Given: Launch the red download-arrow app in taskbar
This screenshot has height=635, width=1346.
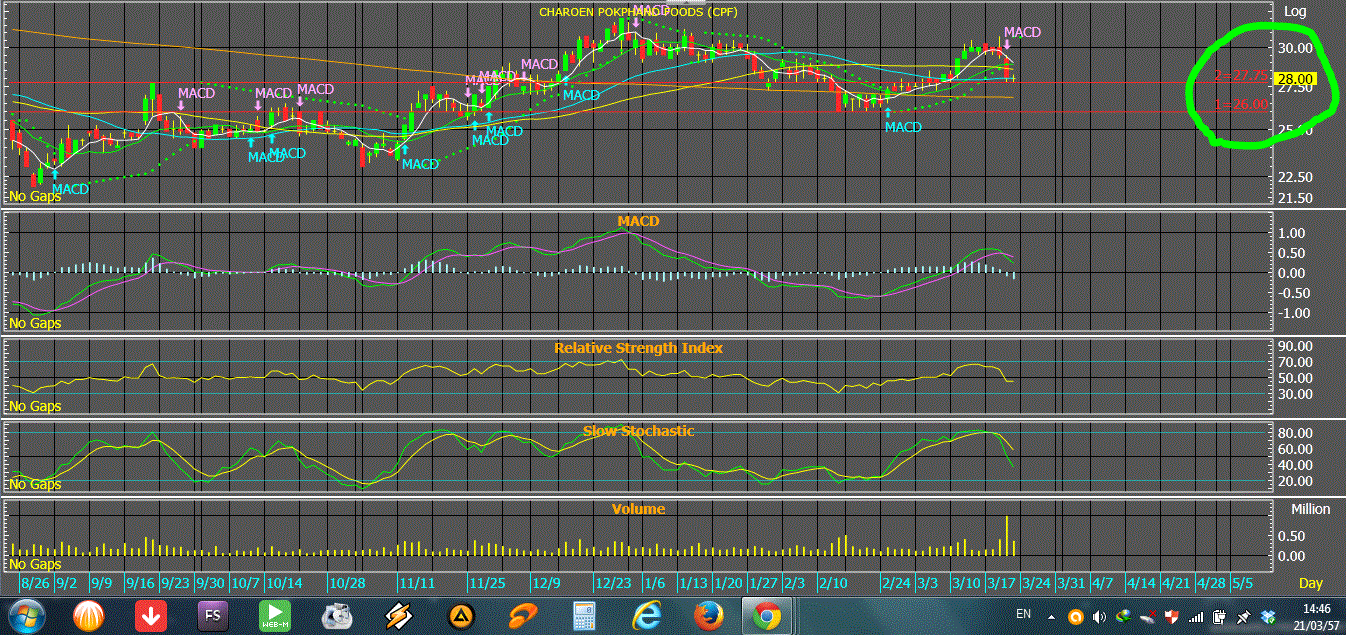Looking at the screenshot, I should 152,616.
